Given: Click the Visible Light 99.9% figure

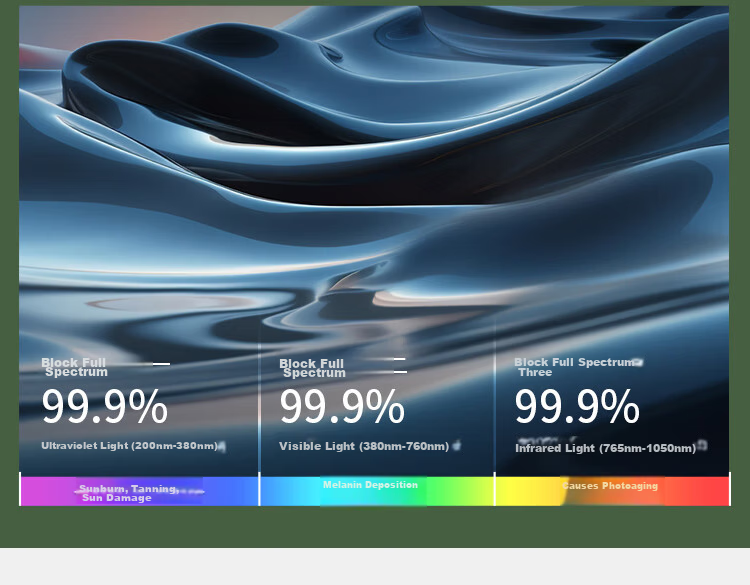Looking at the screenshot, I should click(x=342, y=406).
